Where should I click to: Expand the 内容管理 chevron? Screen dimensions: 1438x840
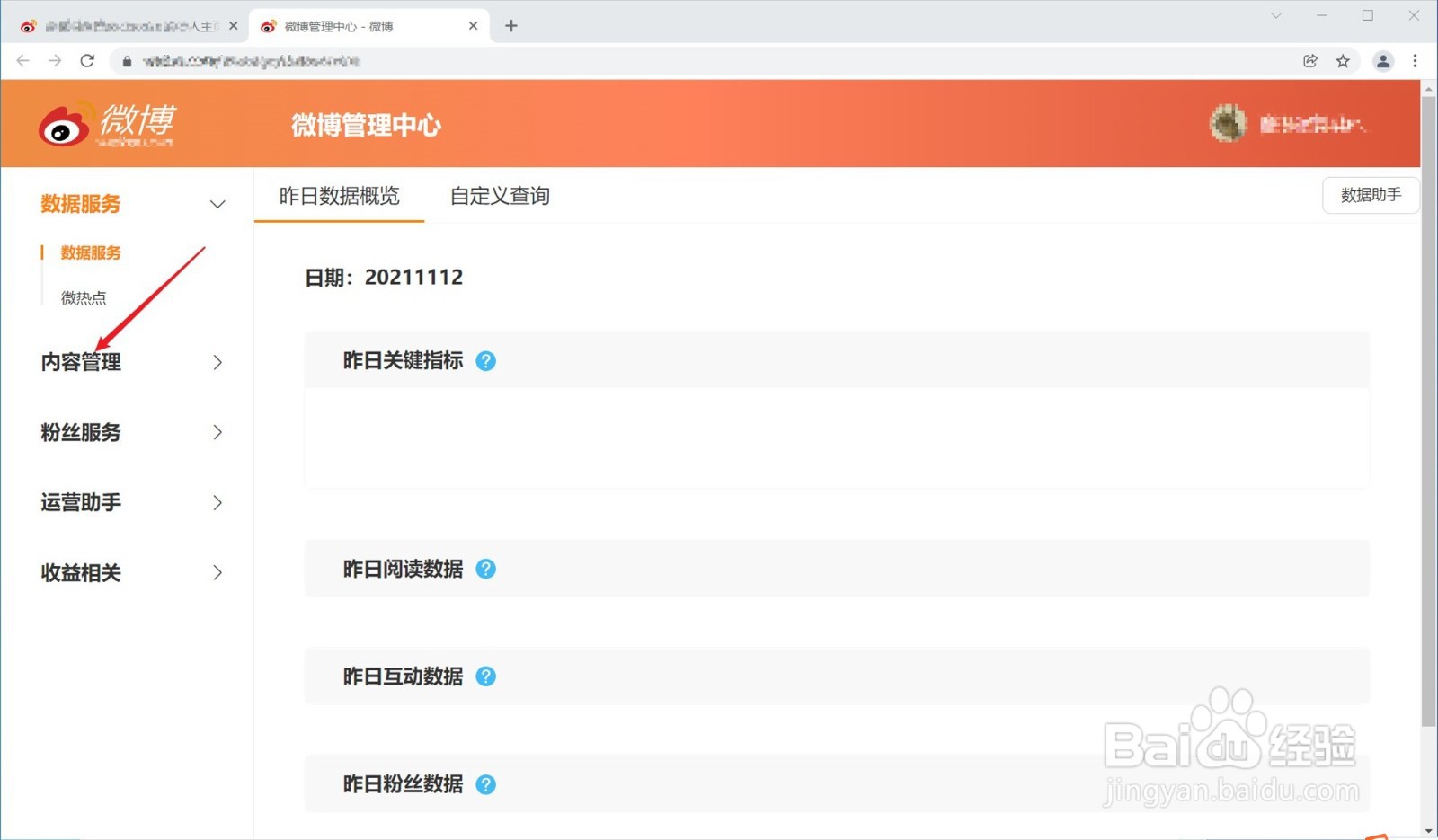[x=217, y=362]
